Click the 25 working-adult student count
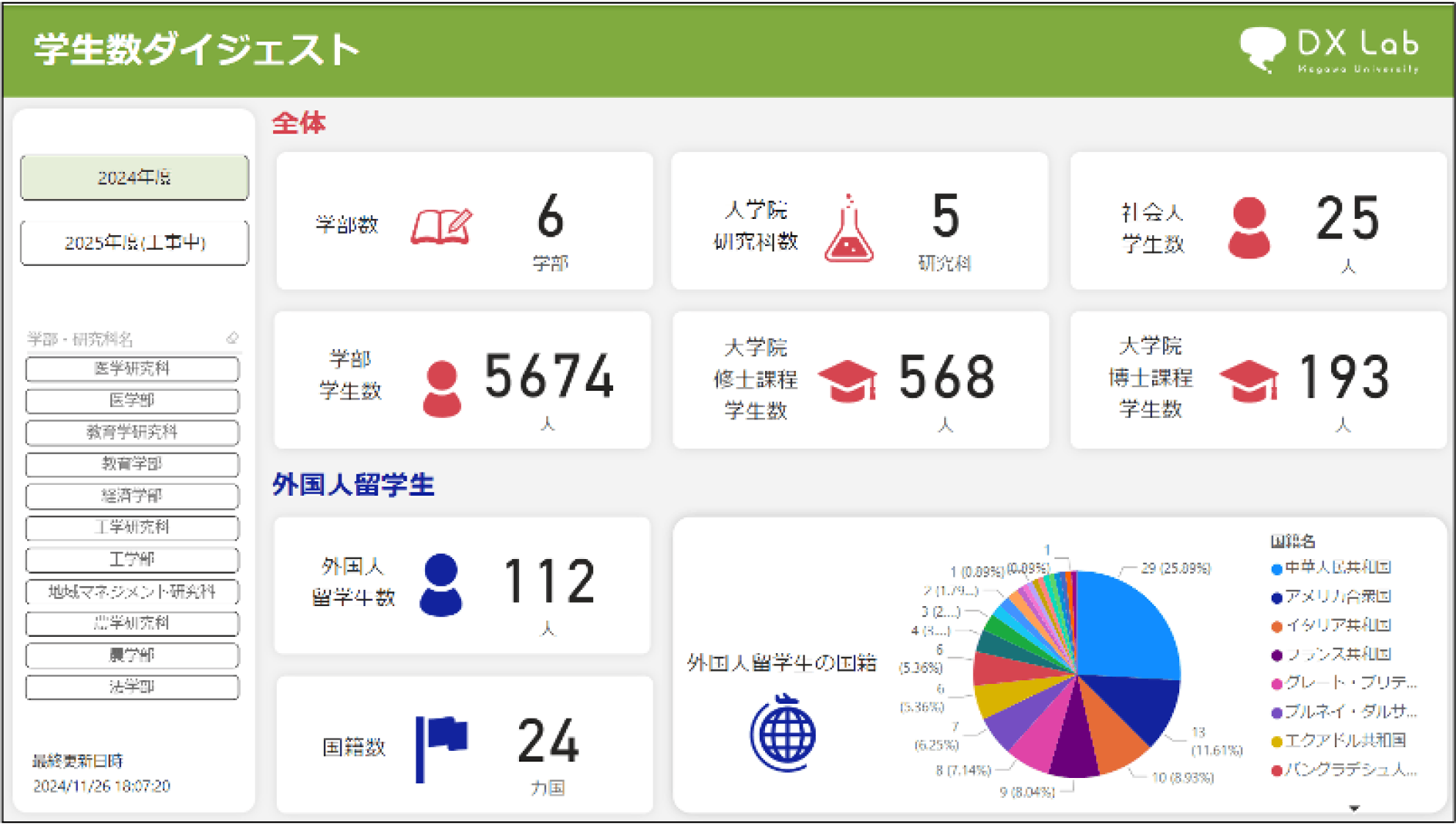Image resolution: width=1456 pixels, height=825 pixels. [x=1347, y=218]
